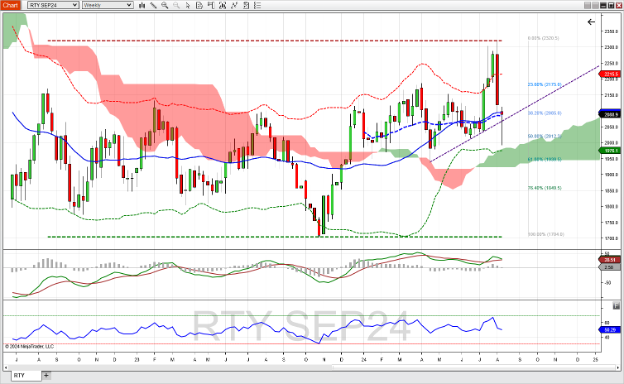Click the 50.00% Fibonacci level label
The height and width of the screenshot is (384, 624).
(x=544, y=136)
